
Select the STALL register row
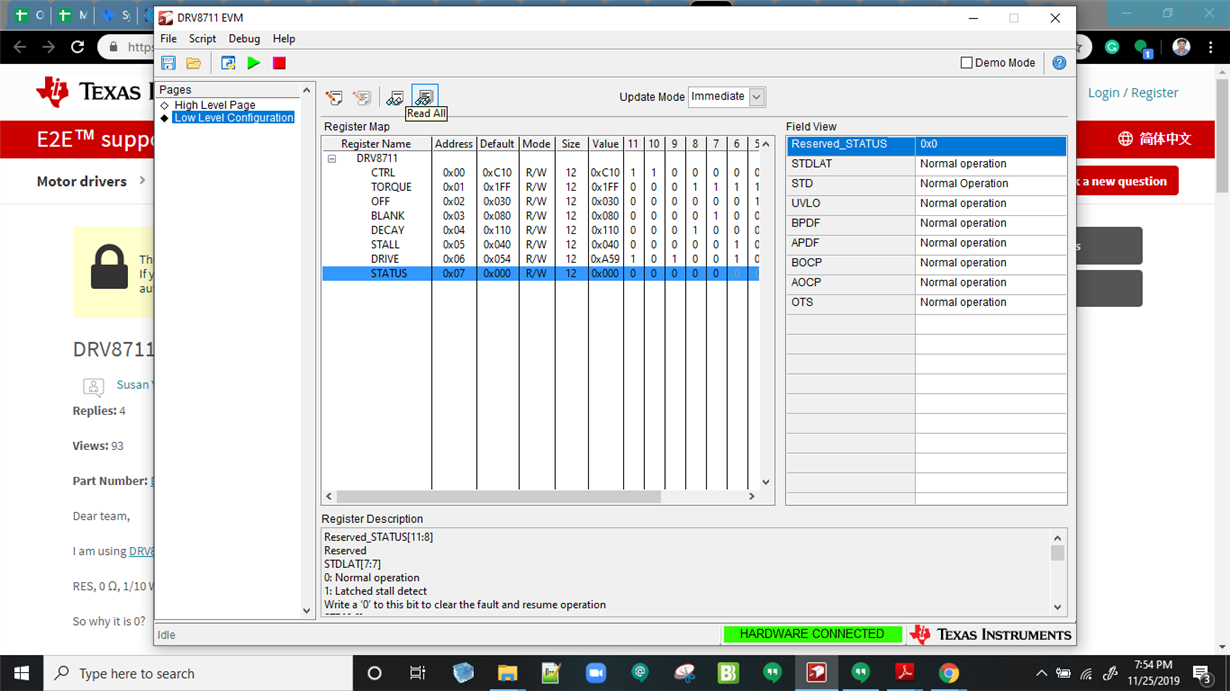click(541, 245)
